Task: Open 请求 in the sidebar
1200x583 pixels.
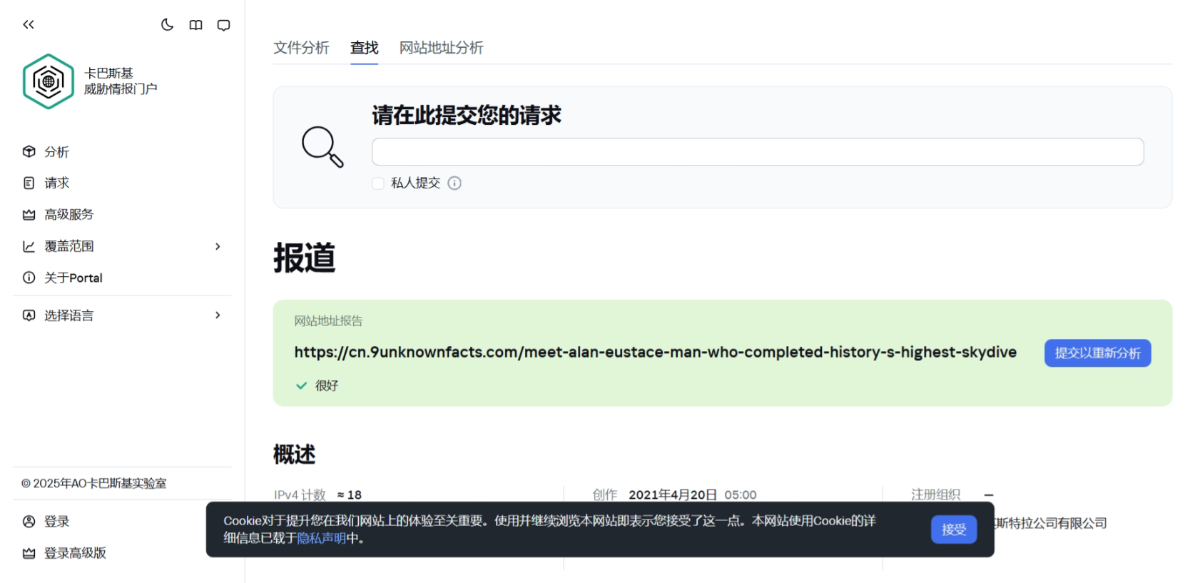Action: click(x=57, y=183)
